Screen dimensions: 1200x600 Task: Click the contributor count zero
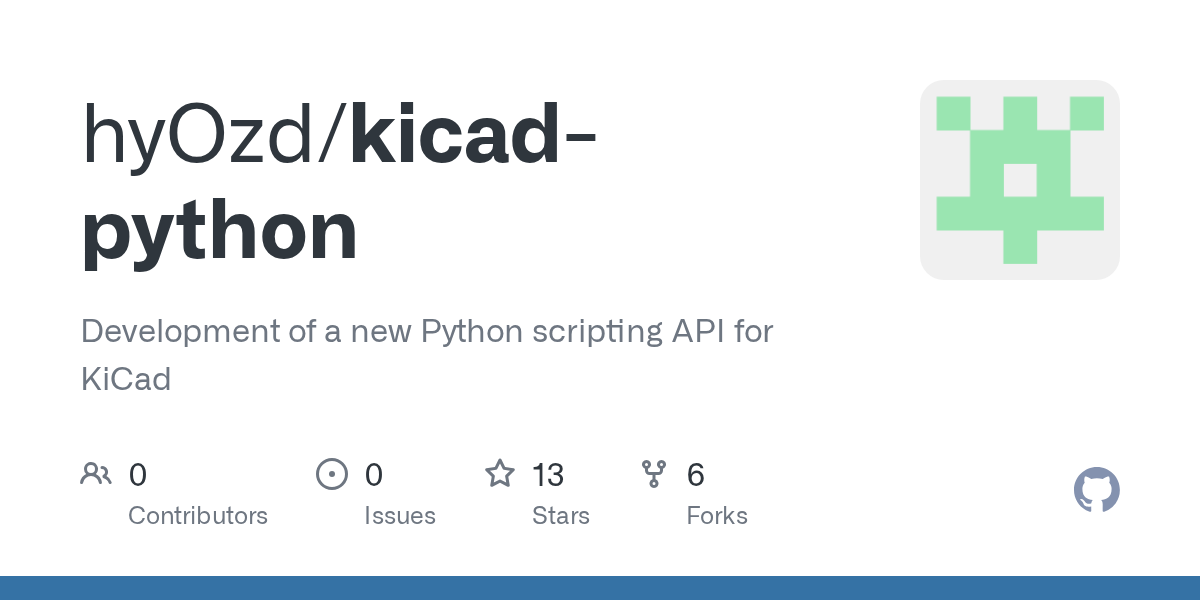[138, 475]
